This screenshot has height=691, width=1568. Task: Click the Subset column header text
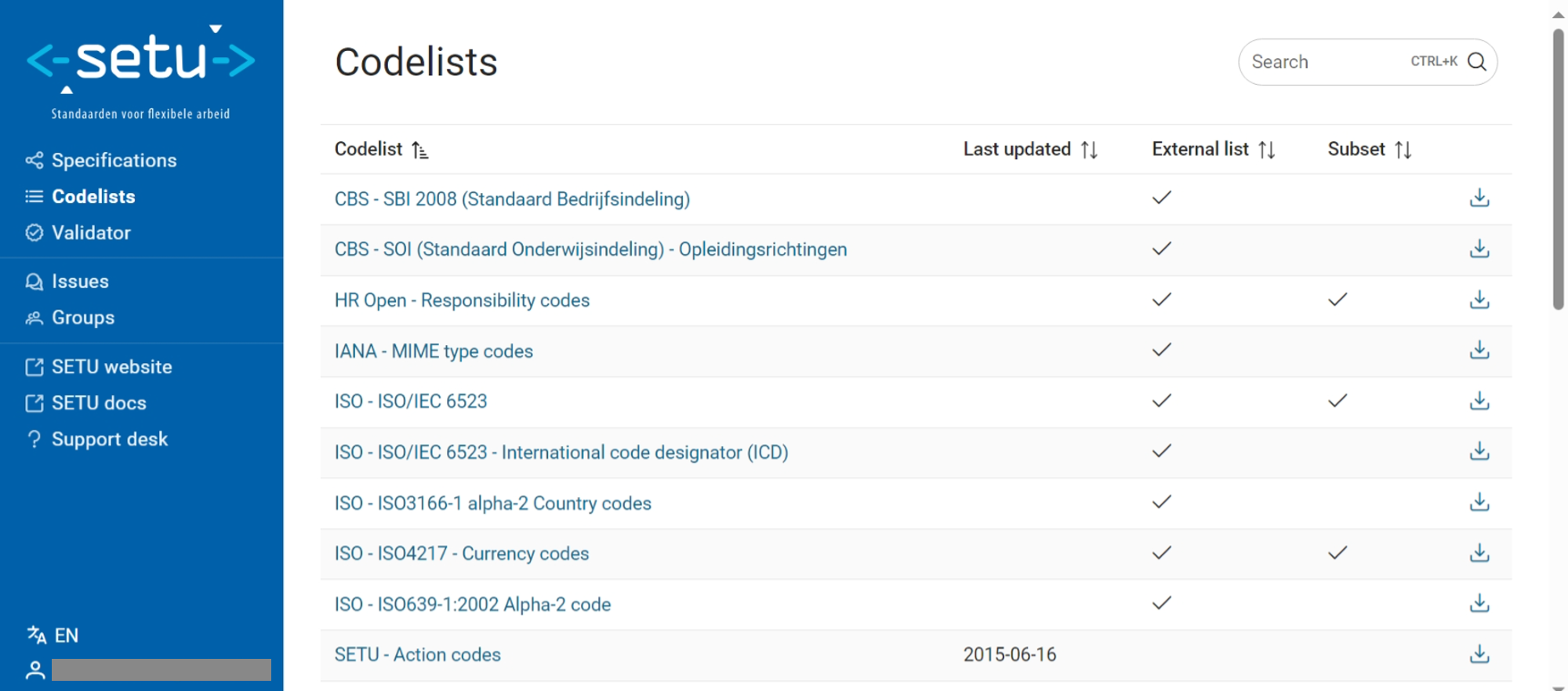(x=1356, y=149)
